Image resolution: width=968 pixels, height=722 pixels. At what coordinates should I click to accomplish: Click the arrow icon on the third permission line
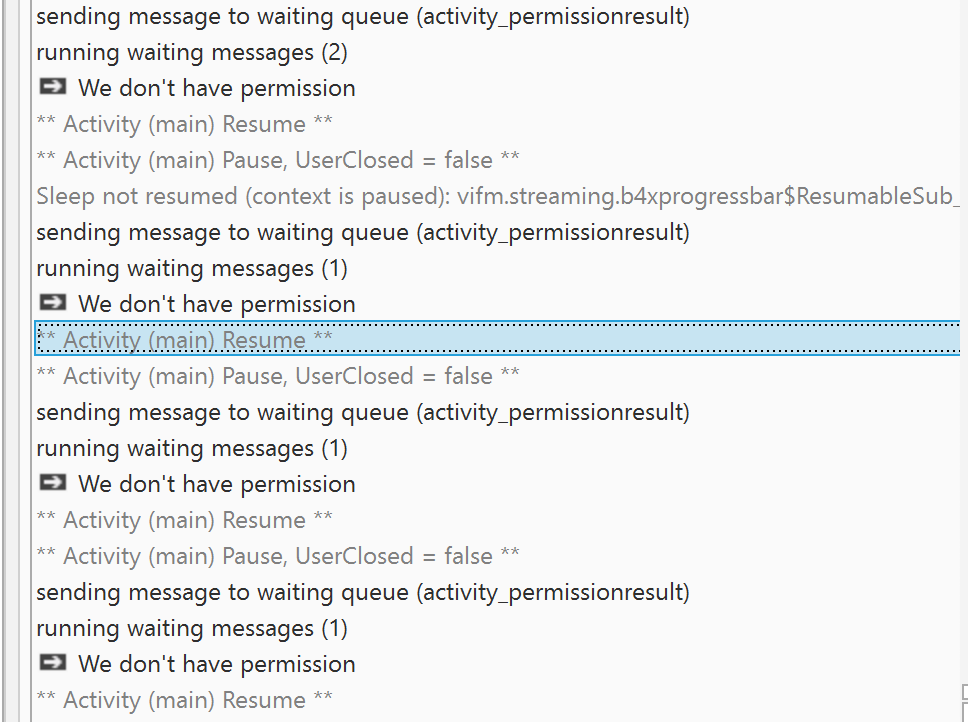click(52, 484)
